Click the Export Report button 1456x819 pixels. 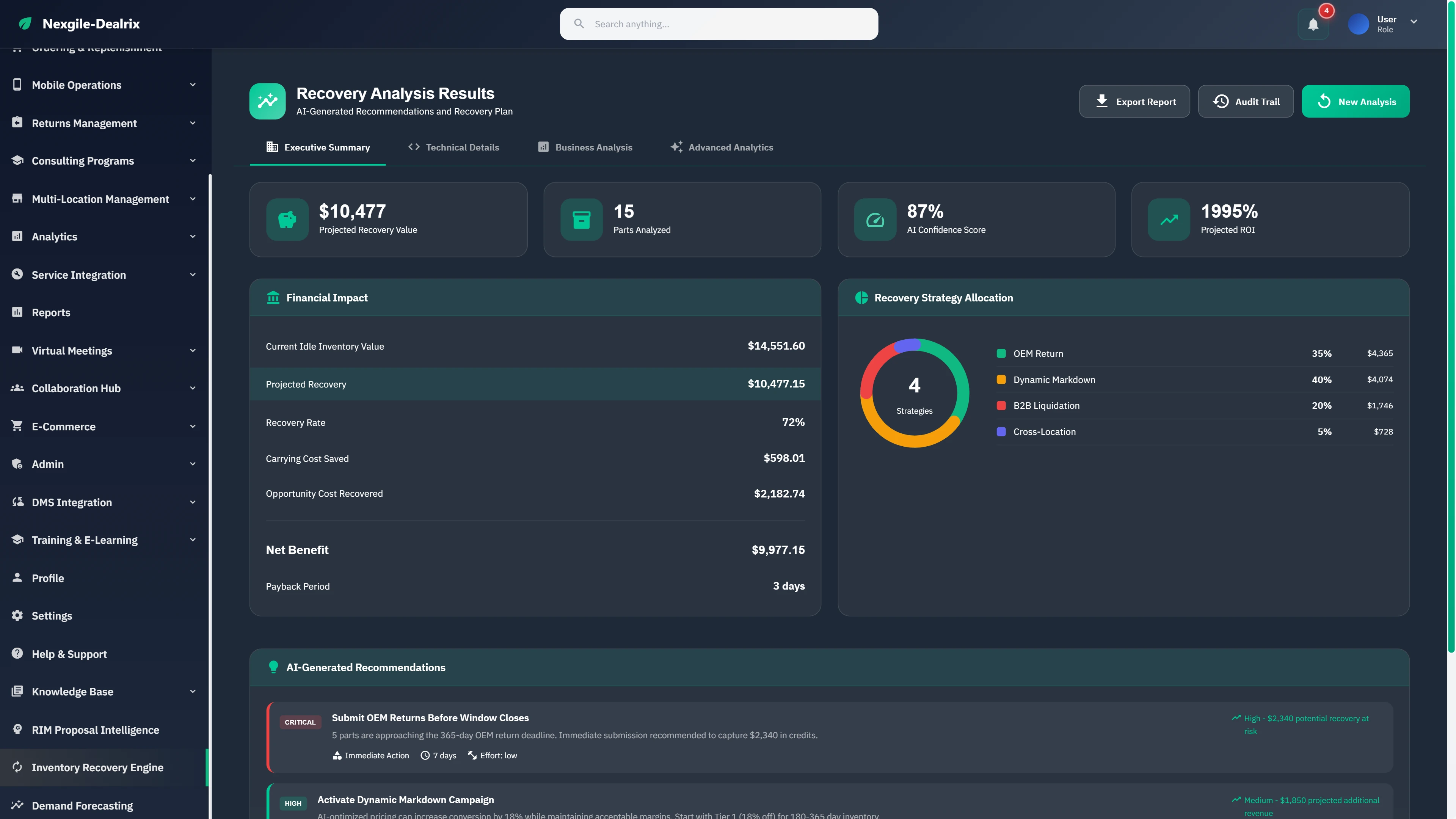1134,101
